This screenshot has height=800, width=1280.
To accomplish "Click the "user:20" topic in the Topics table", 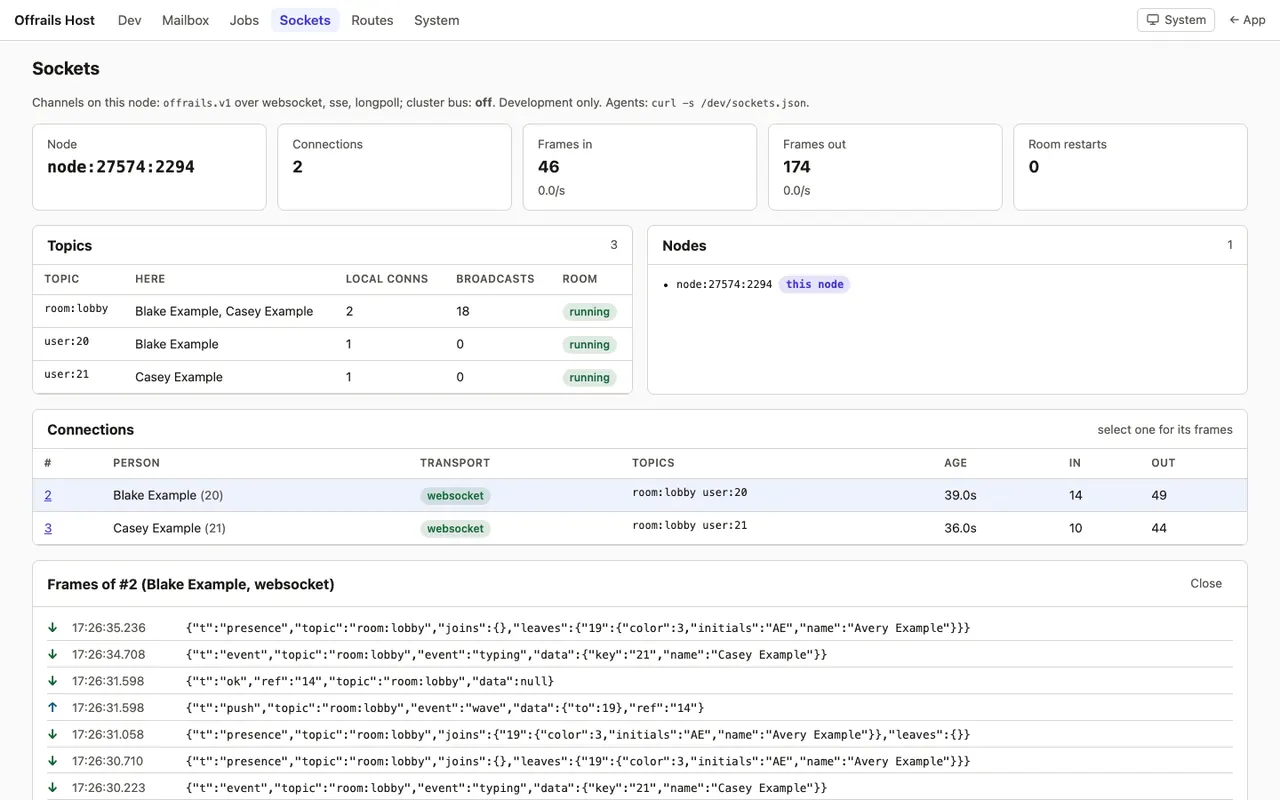I will [67, 342].
